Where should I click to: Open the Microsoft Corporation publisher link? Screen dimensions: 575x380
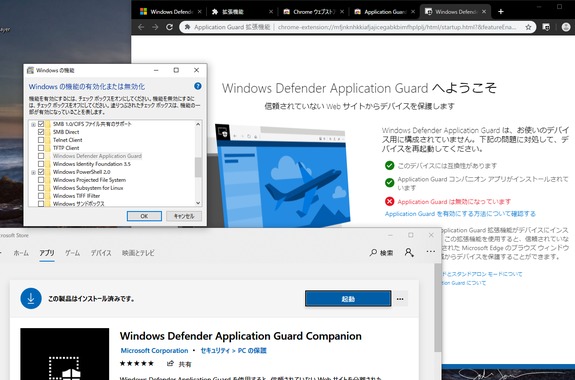[154, 350]
